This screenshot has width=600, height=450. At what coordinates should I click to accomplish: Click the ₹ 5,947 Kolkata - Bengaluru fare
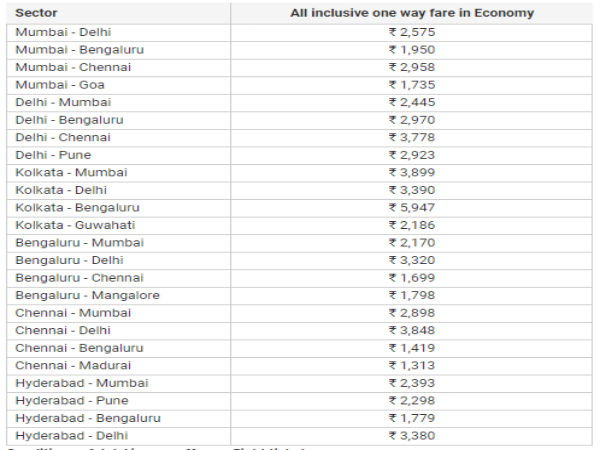[x=411, y=208]
